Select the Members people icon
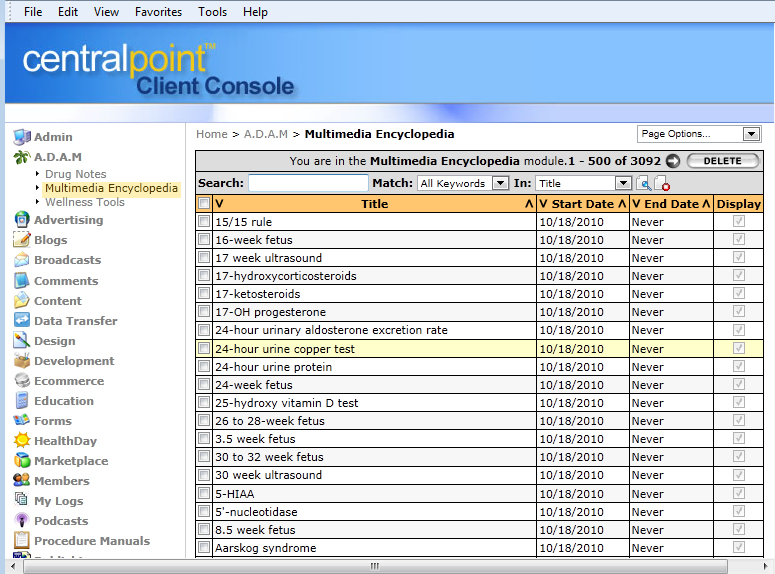This screenshot has width=775, height=574. coord(22,480)
